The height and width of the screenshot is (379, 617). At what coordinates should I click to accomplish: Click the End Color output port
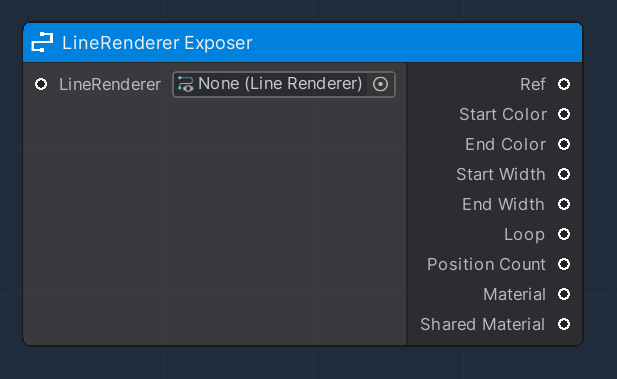tap(564, 144)
